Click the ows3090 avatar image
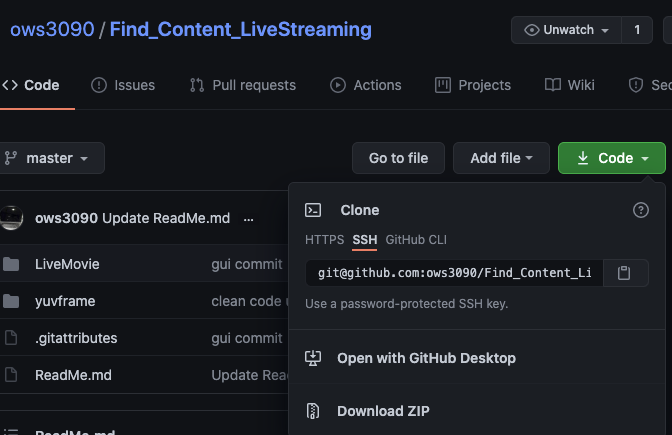The image size is (672, 435). [11, 218]
